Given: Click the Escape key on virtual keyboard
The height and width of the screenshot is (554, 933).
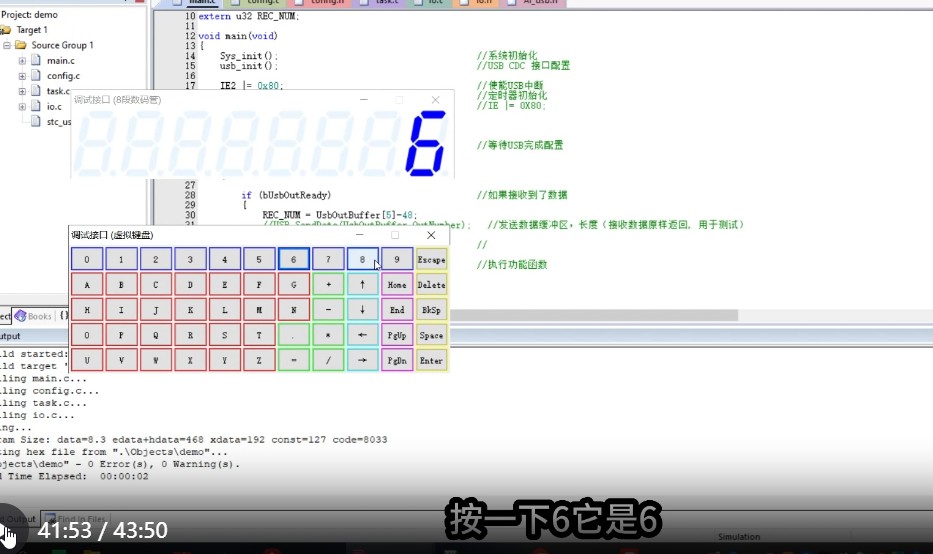Looking at the screenshot, I should [x=431, y=259].
